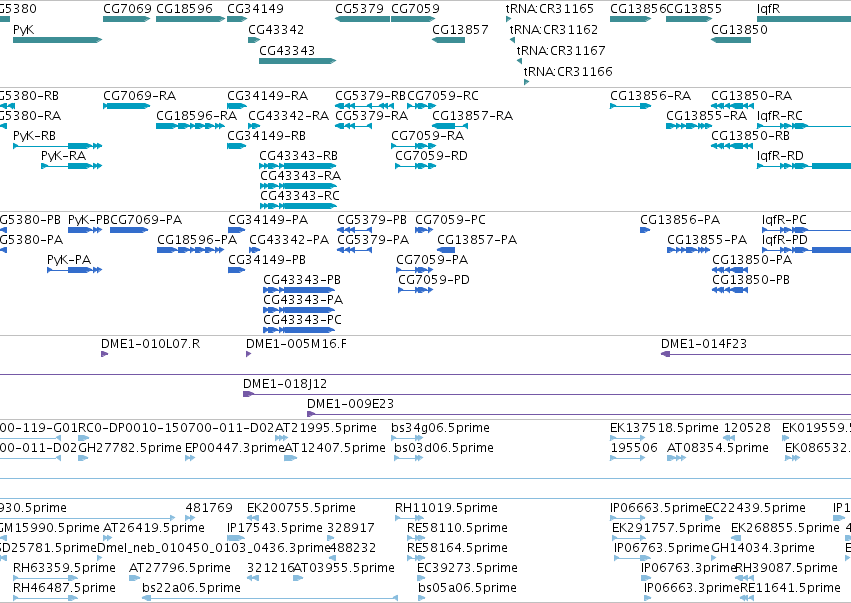Select transcript CG43342-RA
This screenshot has width=851, height=603.
pos(254,126)
